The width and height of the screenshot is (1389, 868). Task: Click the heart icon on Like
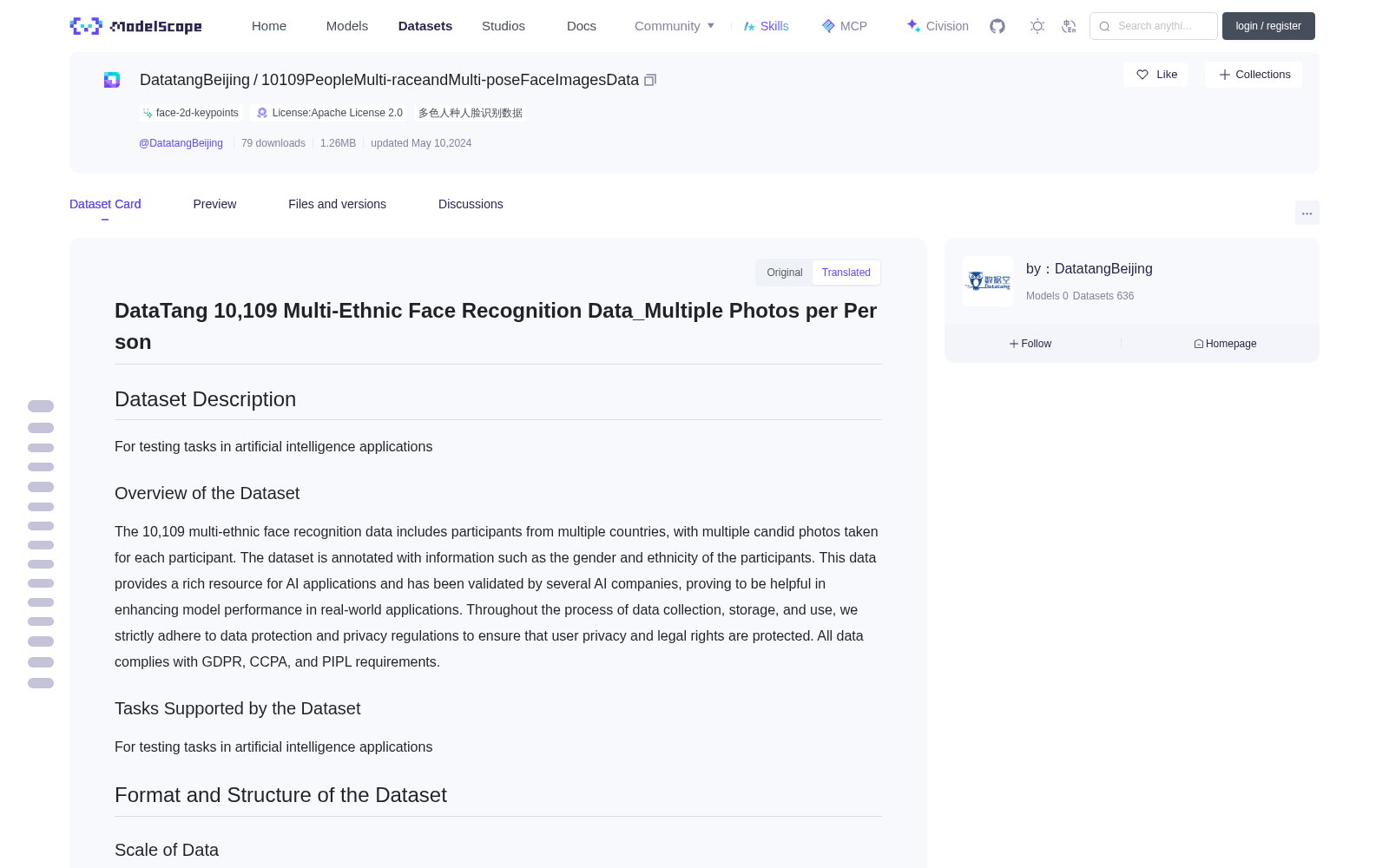pyautogui.click(x=1142, y=75)
